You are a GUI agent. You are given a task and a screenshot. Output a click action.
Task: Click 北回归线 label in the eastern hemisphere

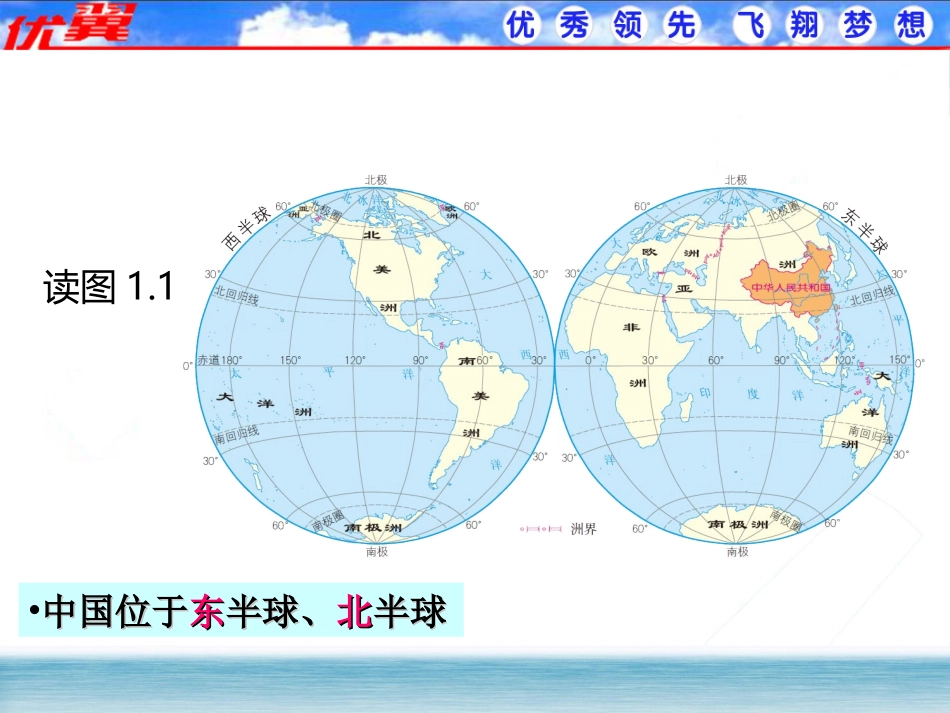[x=872, y=296]
